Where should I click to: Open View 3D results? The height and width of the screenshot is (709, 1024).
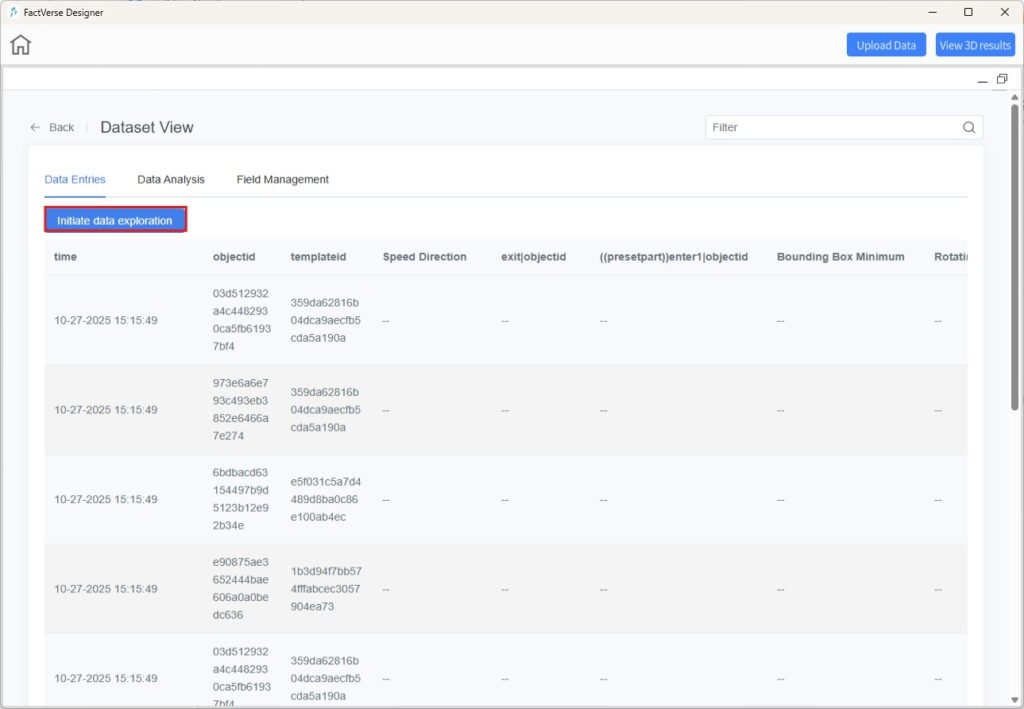[x=975, y=45]
